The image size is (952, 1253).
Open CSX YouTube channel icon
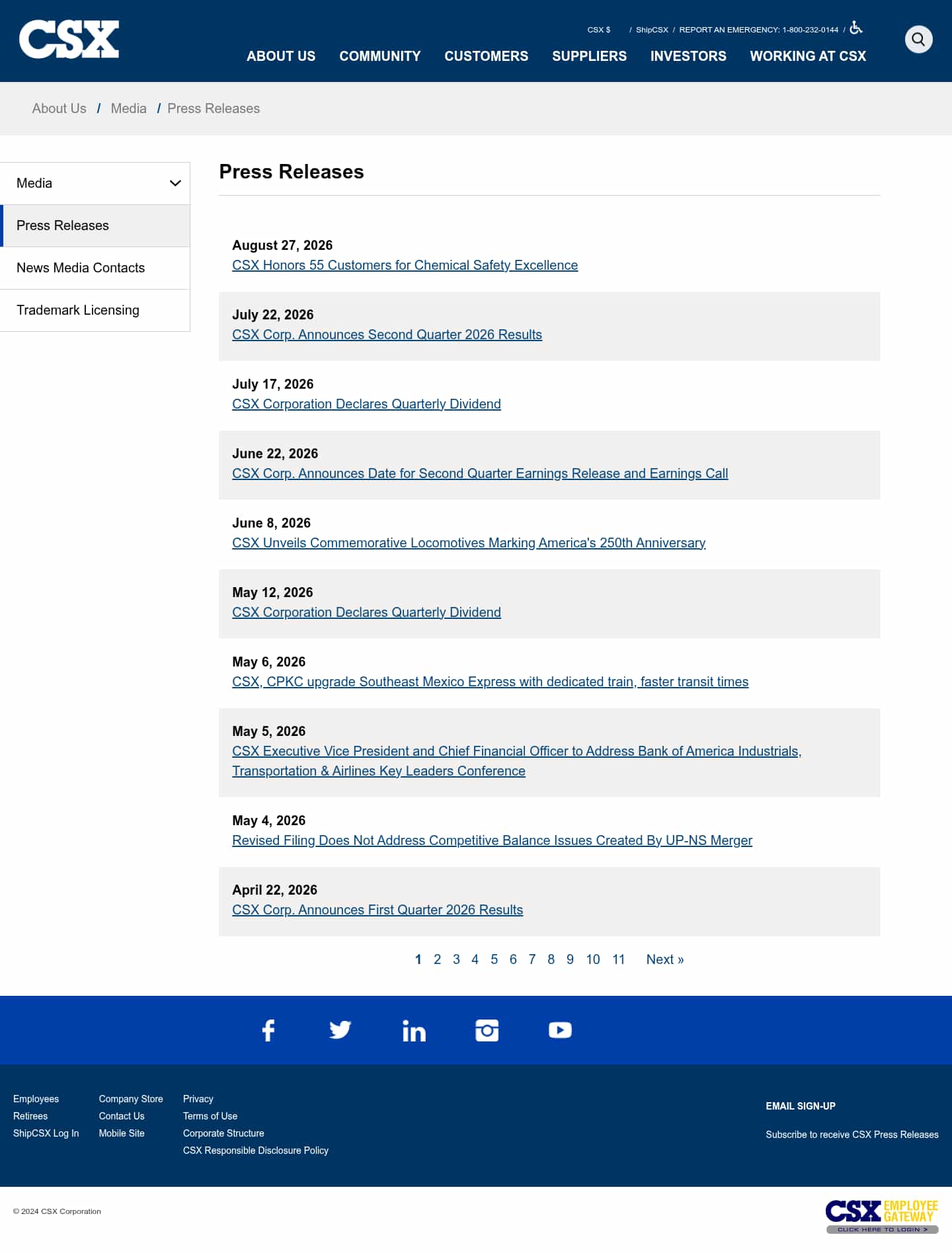click(x=560, y=1030)
